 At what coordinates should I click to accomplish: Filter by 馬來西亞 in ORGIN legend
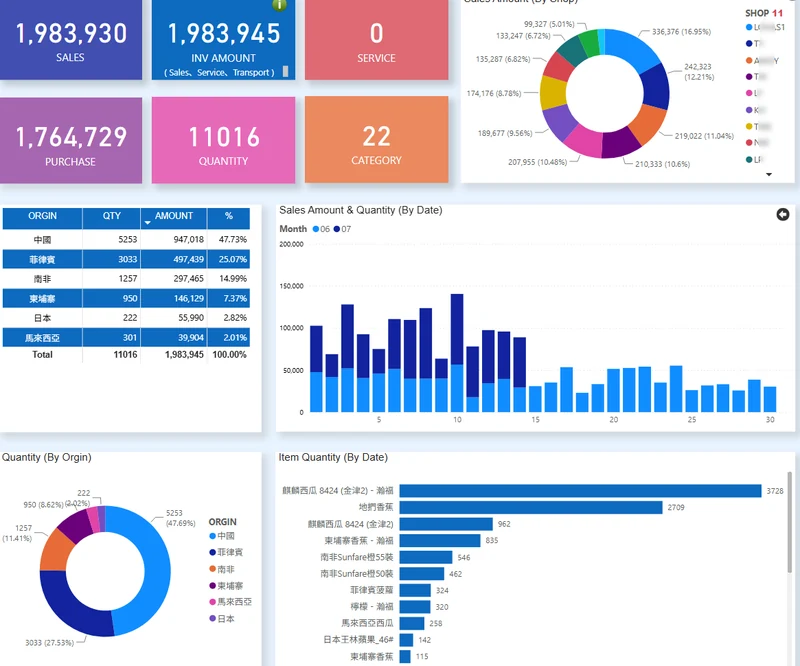coord(231,602)
